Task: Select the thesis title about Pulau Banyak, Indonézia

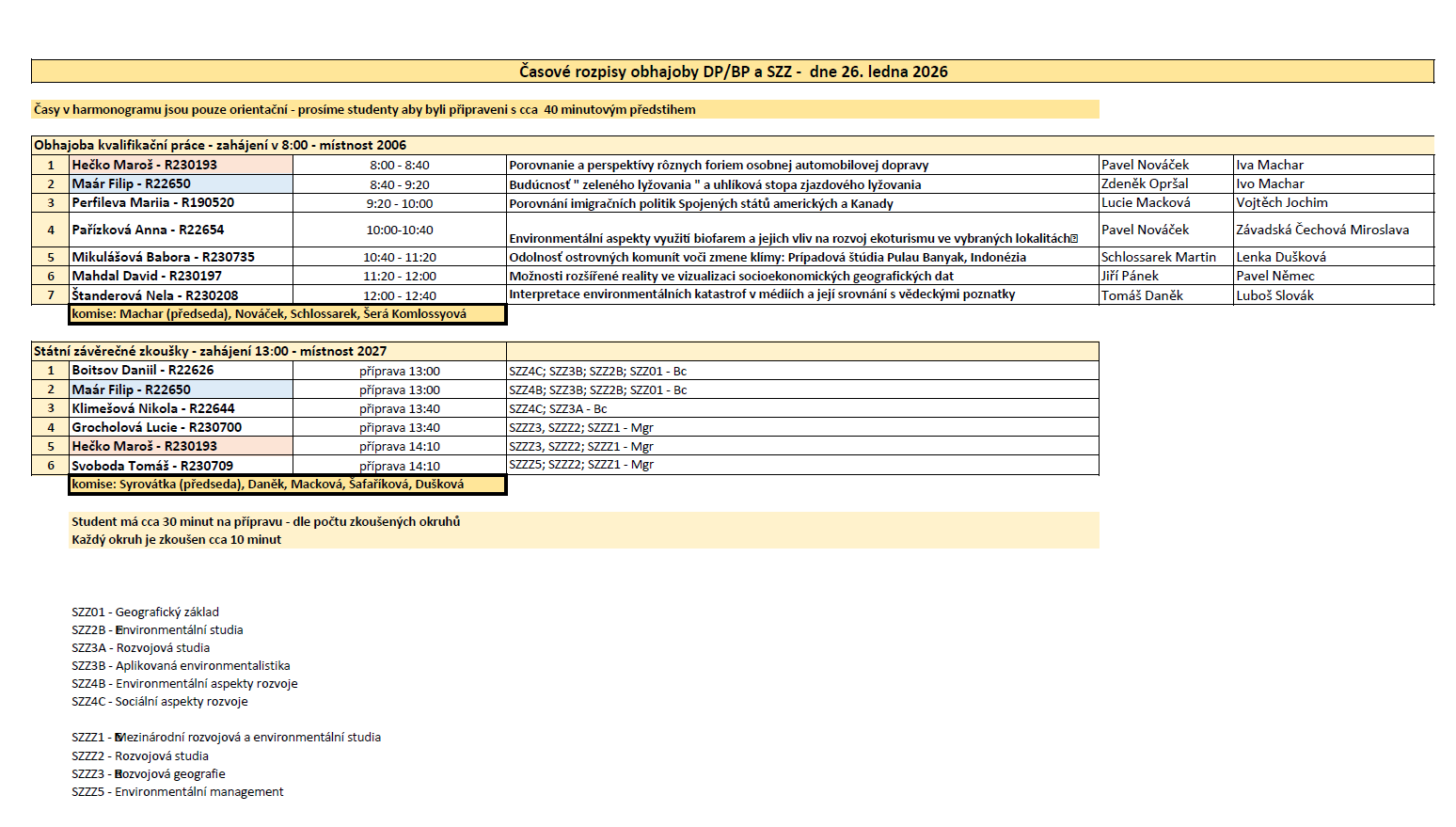Action: point(767,257)
